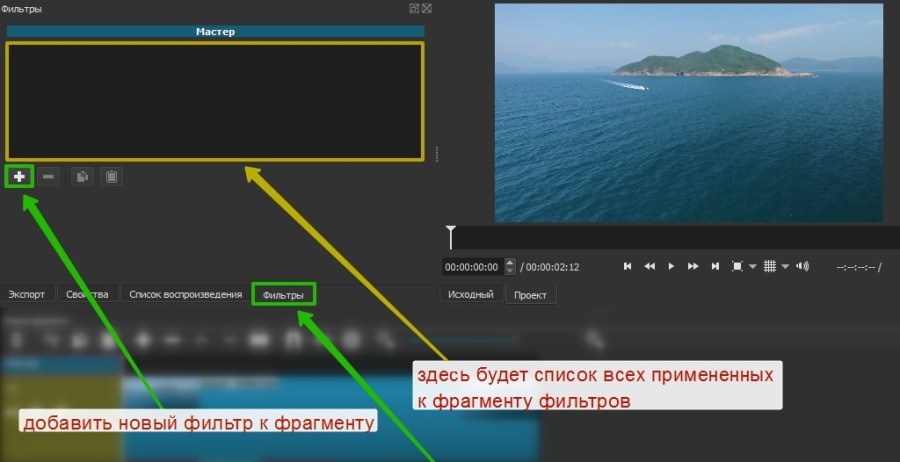Copy filters using the copy icon
The width and height of the screenshot is (900, 462).
coord(82,176)
